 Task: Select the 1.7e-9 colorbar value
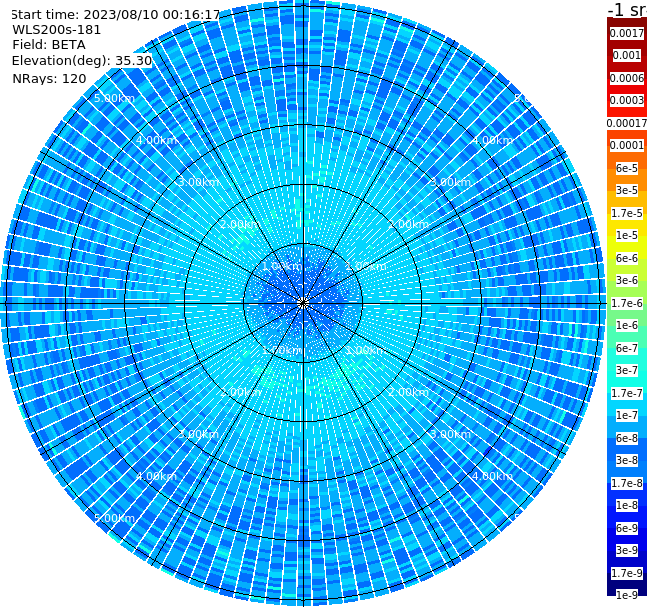(627, 573)
